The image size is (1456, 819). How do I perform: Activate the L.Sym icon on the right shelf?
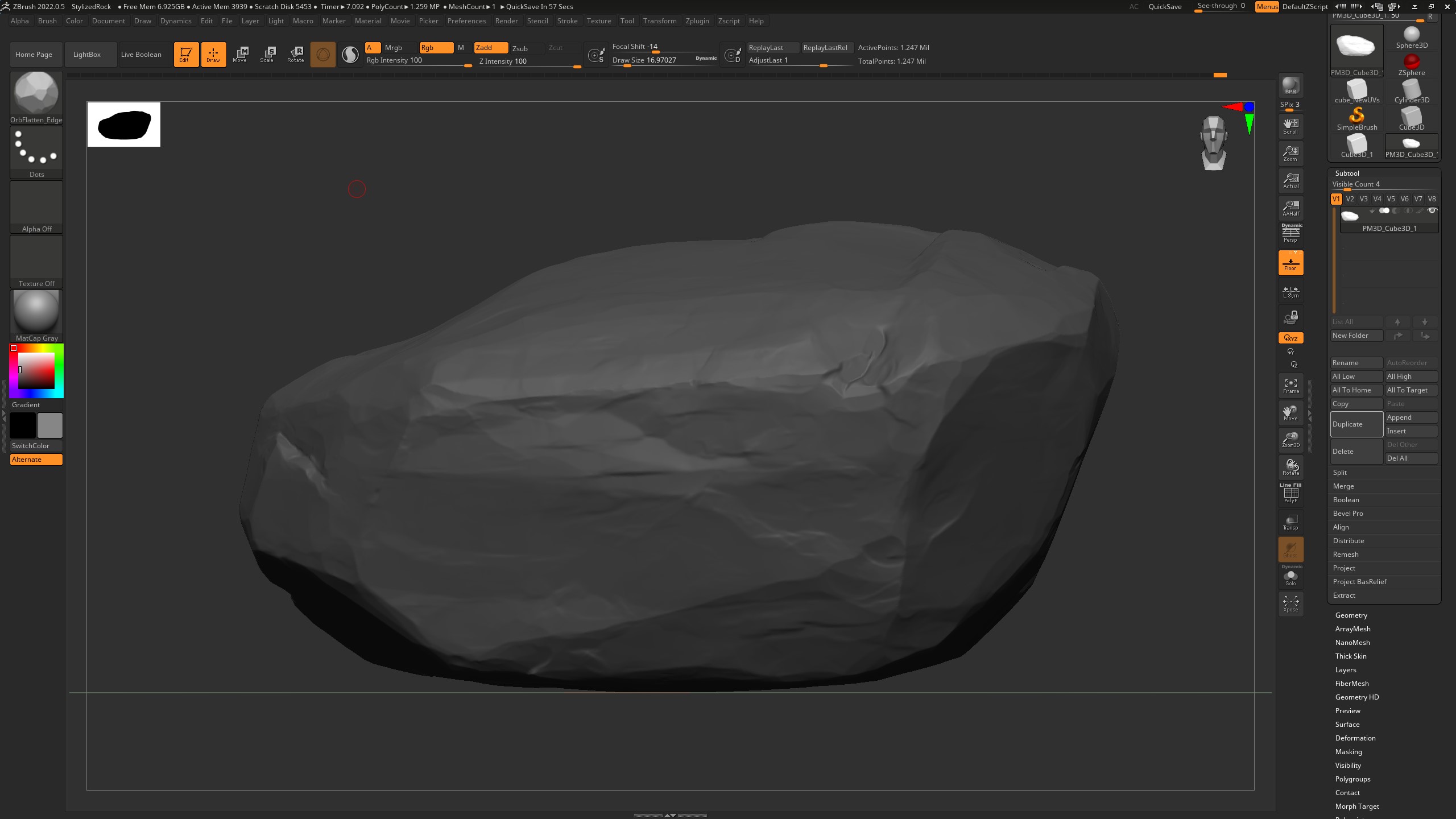coord(1290,291)
